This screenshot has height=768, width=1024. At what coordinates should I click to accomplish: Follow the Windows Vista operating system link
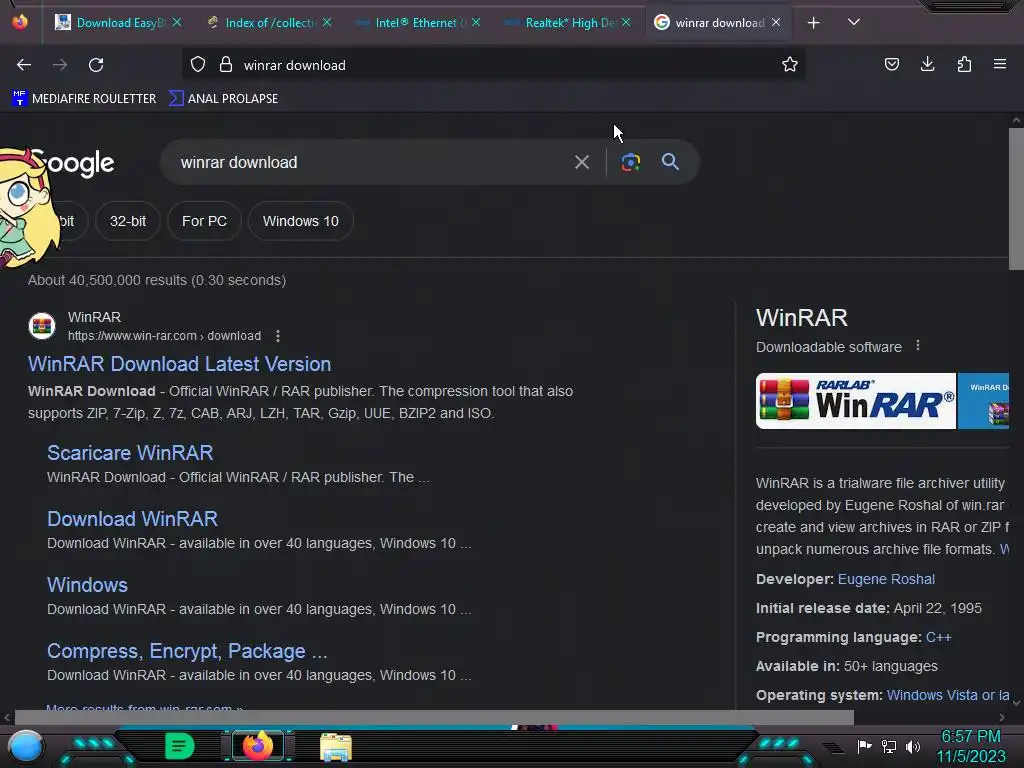948,695
